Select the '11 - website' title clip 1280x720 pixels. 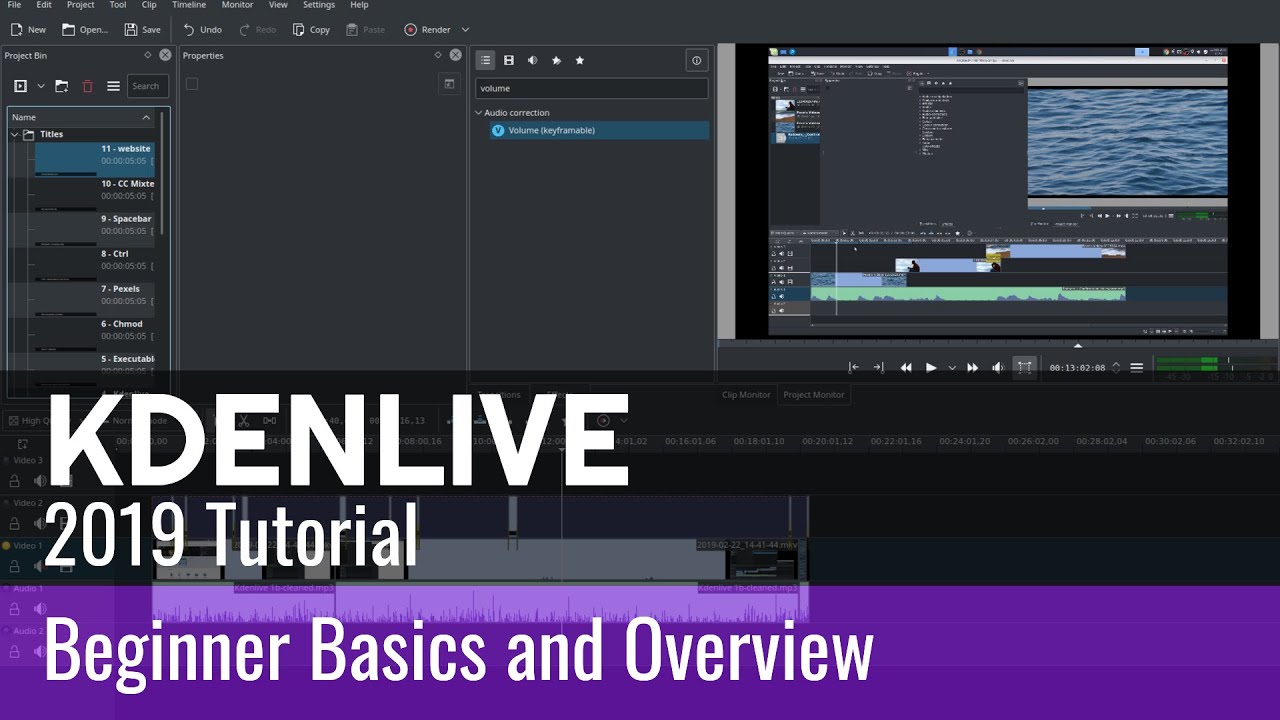pos(94,159)
